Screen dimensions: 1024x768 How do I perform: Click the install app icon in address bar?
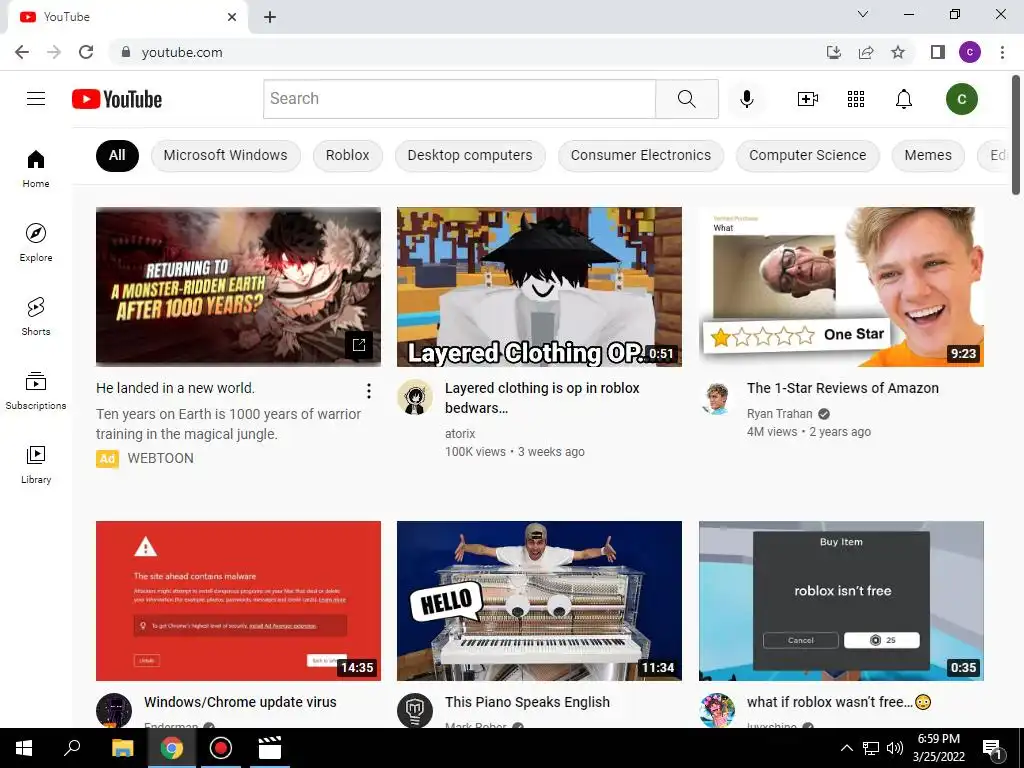[x=834, y=52]
